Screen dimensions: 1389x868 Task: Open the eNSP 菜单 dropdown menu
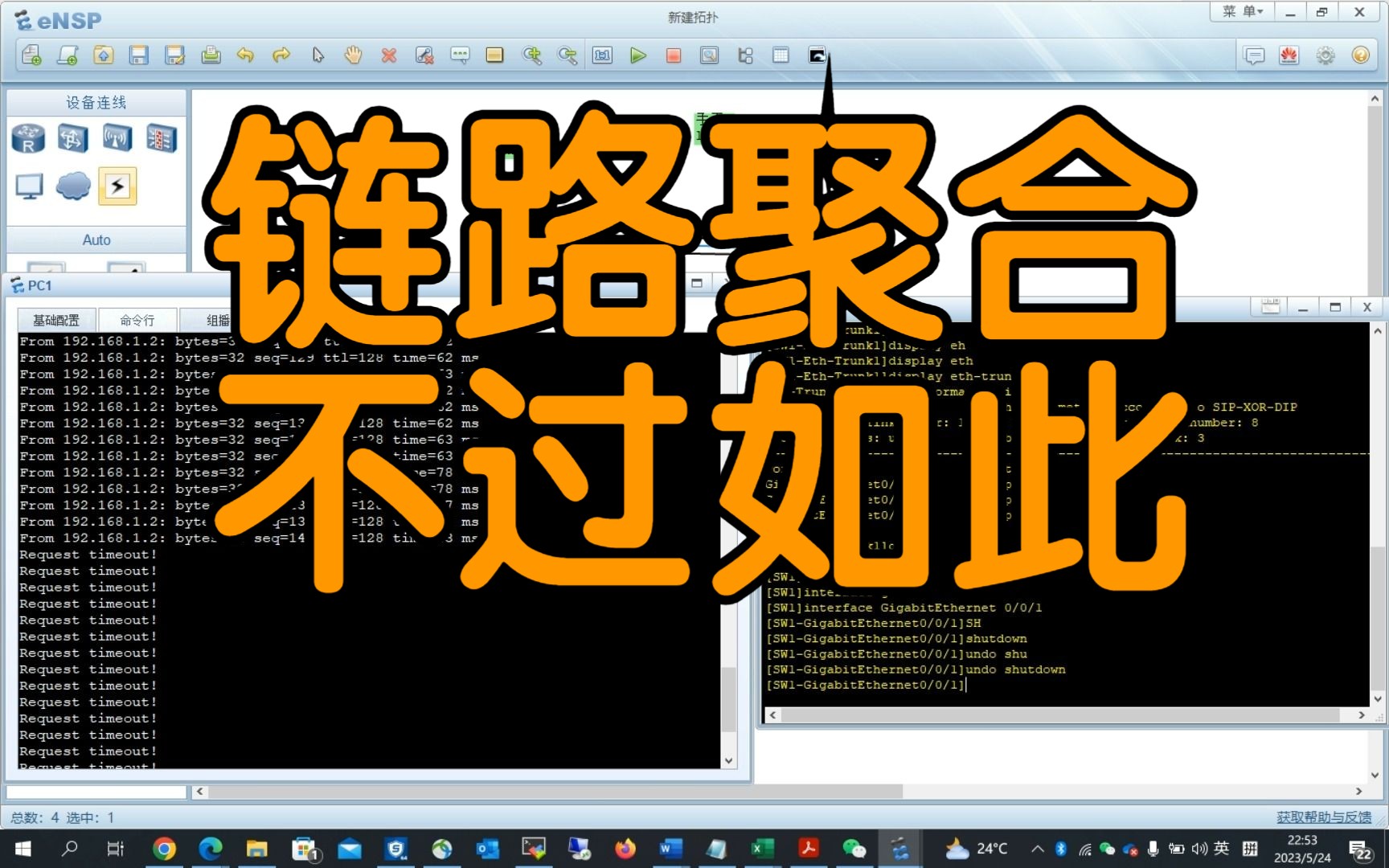[x=1243, y=12]
